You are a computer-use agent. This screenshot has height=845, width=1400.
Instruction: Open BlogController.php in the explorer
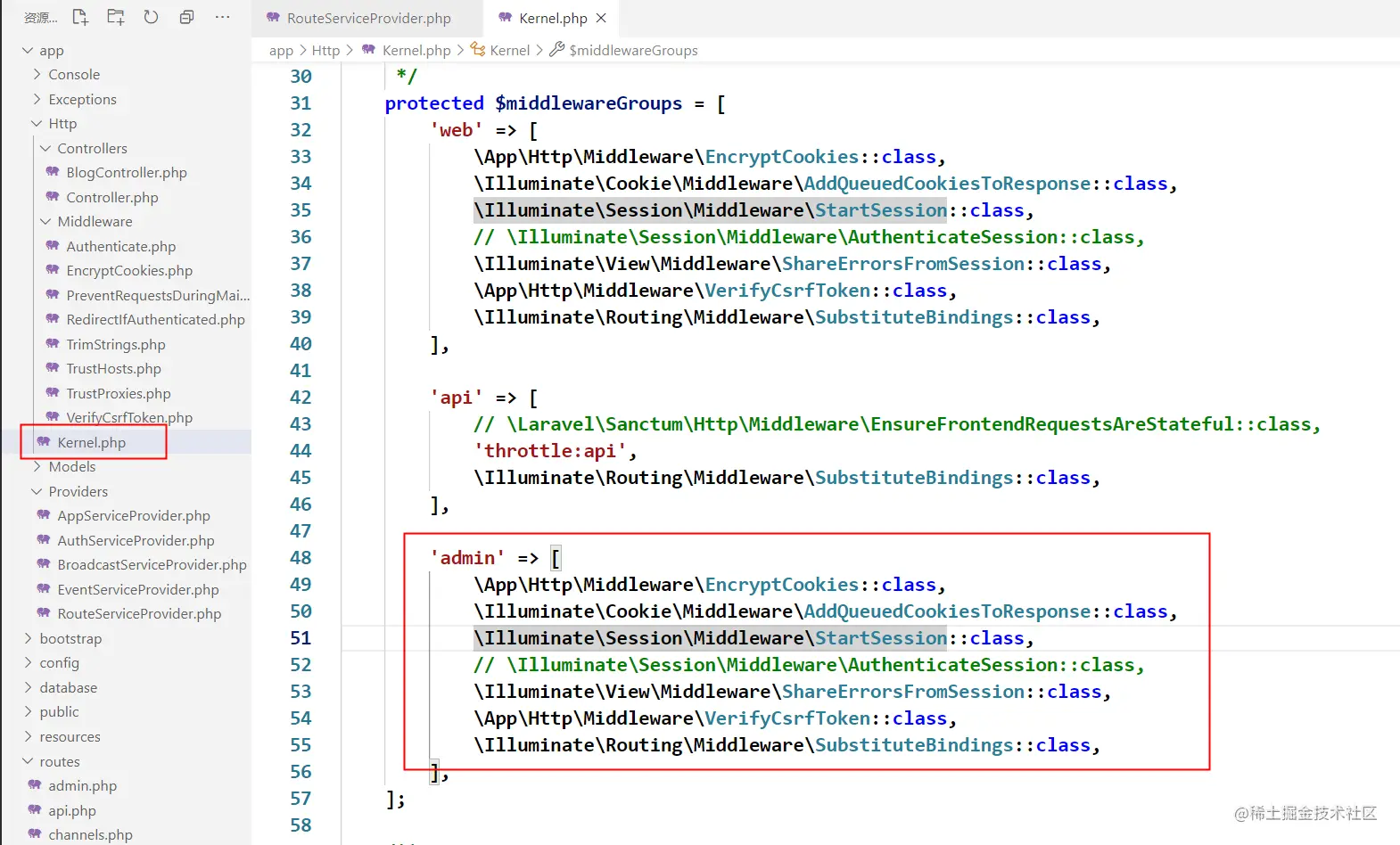[126, 173]
